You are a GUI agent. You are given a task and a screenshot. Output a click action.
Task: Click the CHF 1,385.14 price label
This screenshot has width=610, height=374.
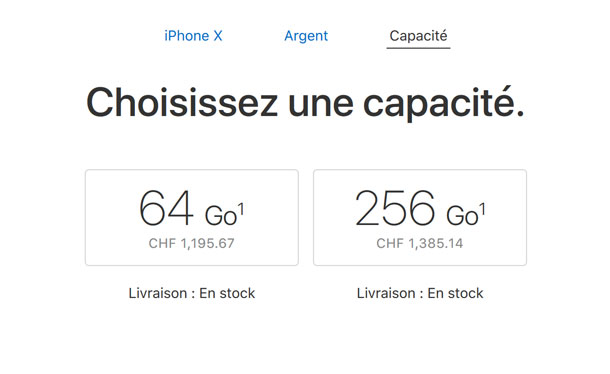(419, 244)
